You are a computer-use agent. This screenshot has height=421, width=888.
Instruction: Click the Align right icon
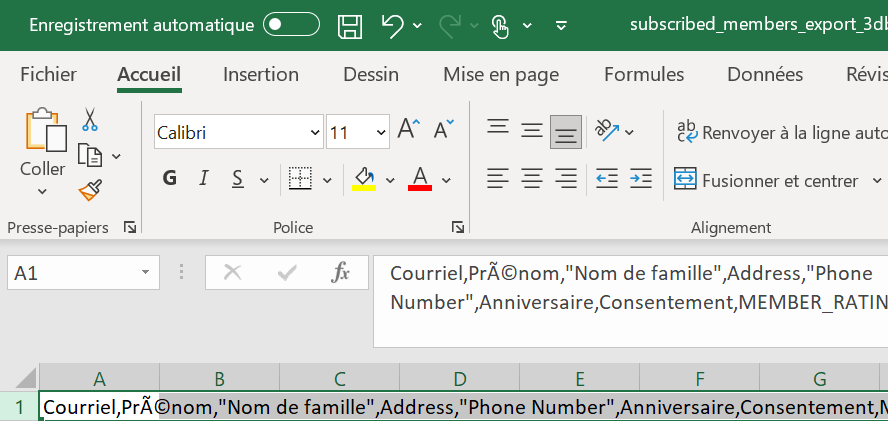(x=566, y=179)
